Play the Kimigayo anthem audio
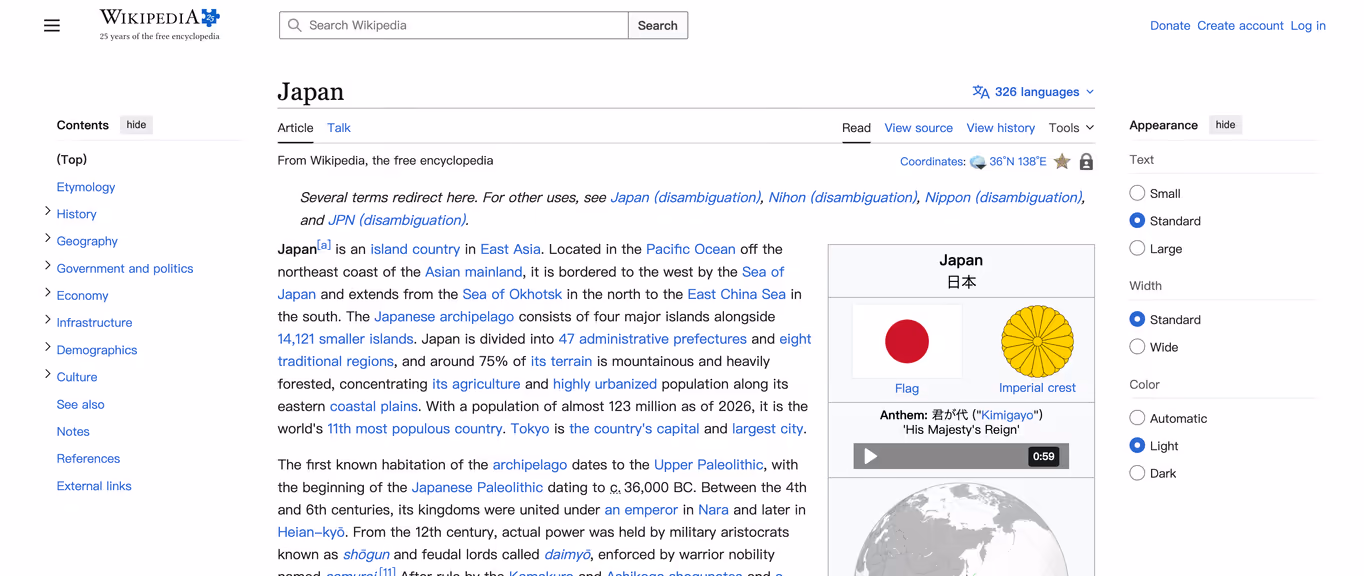This screenshot has width=1364, height=576. pyautogui.click(x=870, y=456)
